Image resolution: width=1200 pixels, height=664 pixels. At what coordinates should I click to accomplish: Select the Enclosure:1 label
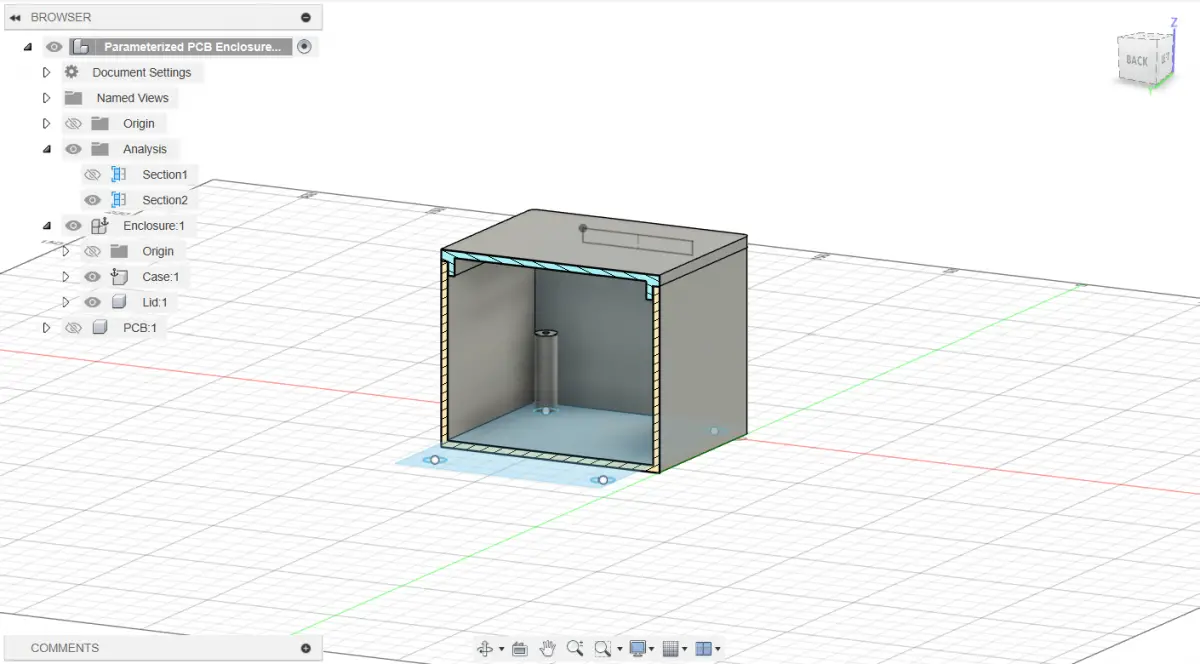[154, 225]
